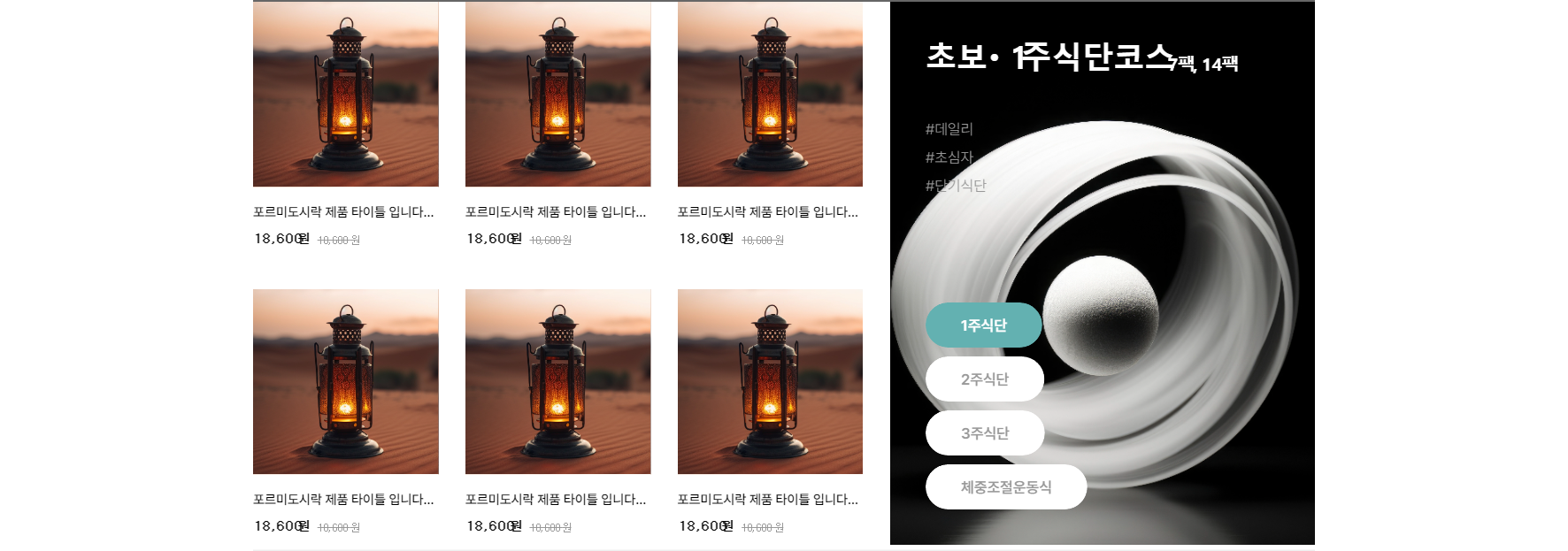Click the #단기식단 hashtag
The height and width of the screenshot is (551, 1568).
coord(956,186)
